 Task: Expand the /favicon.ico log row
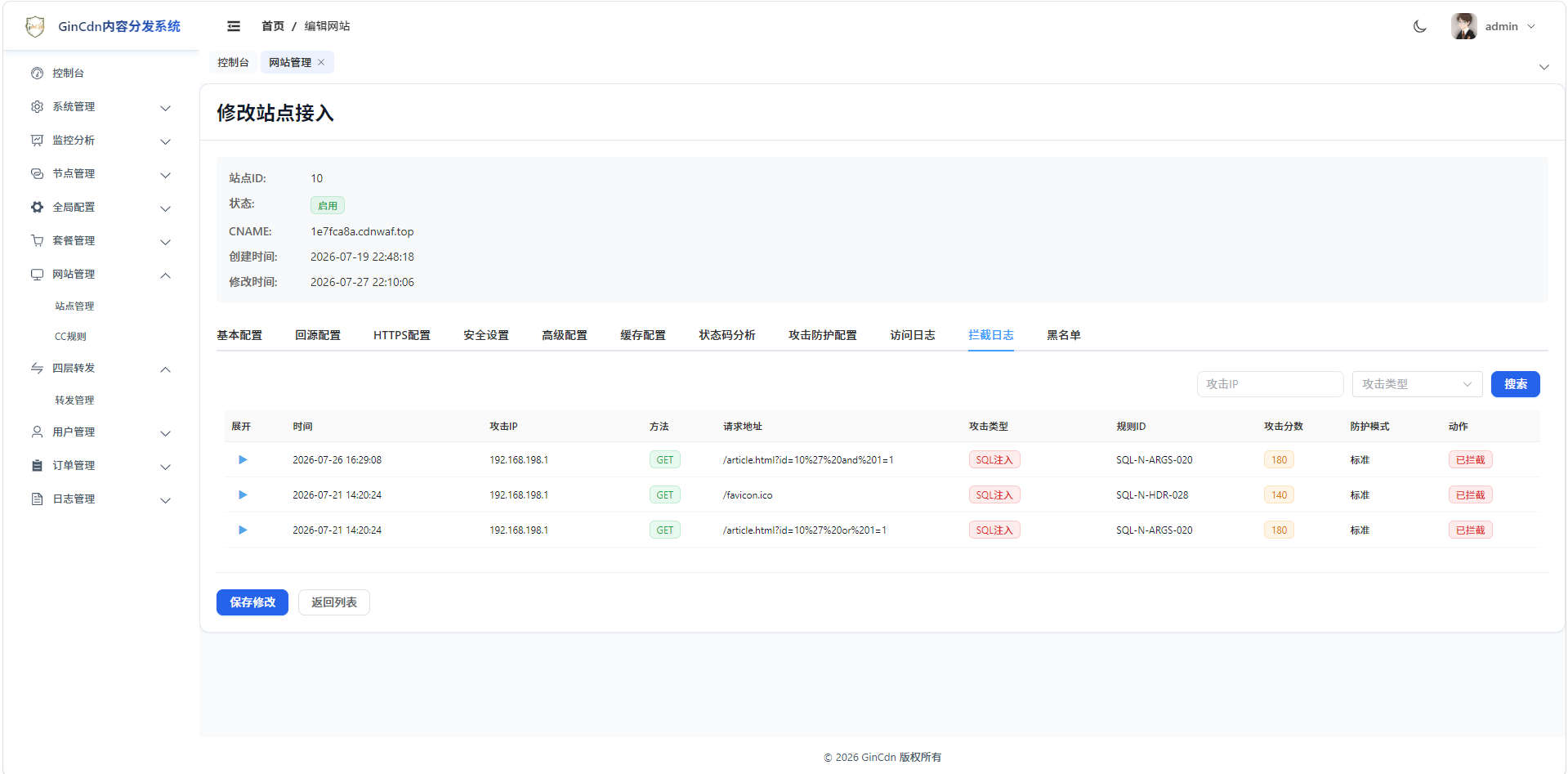point(243,494)
